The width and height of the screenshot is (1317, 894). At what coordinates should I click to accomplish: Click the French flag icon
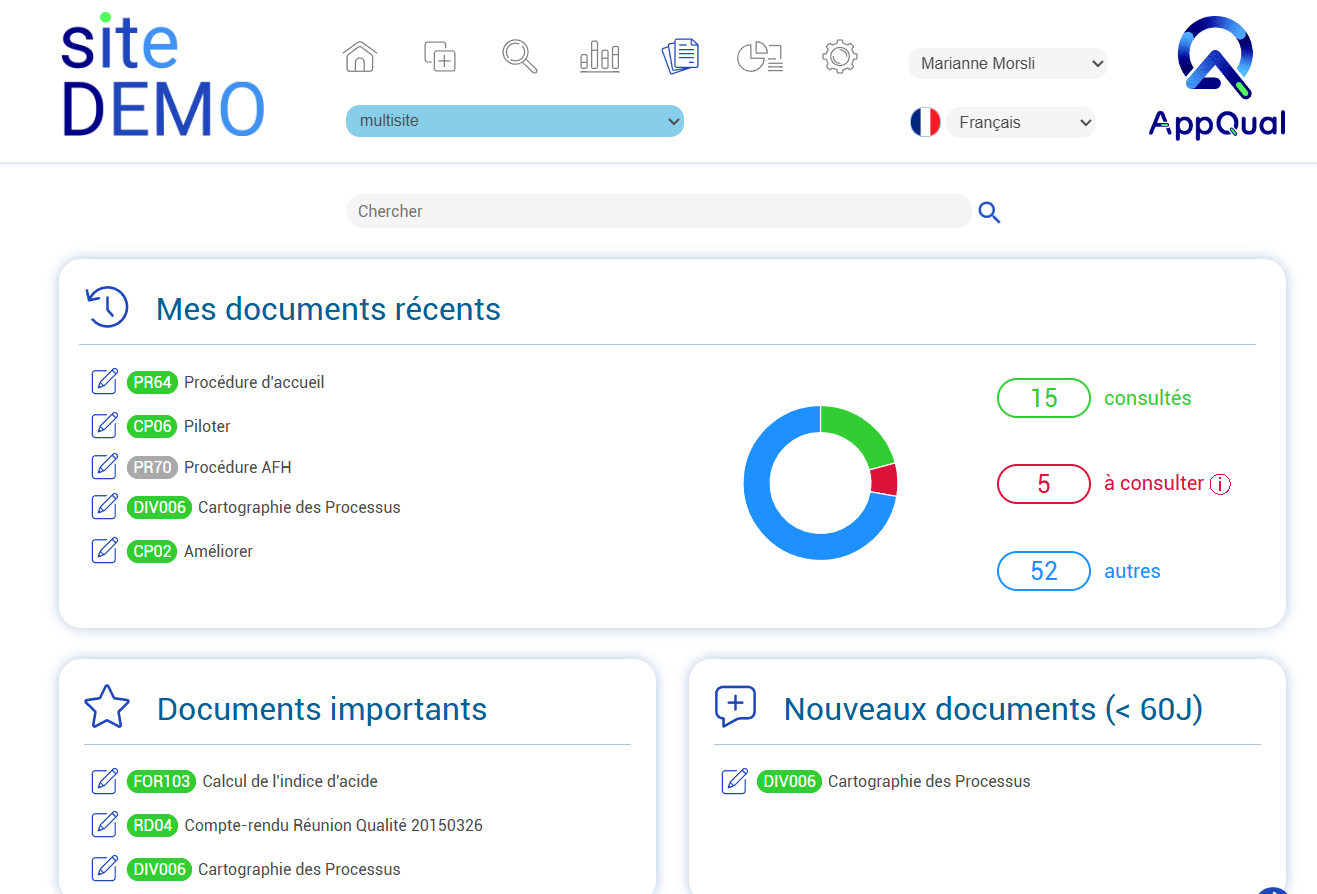(x=925, y=122)
